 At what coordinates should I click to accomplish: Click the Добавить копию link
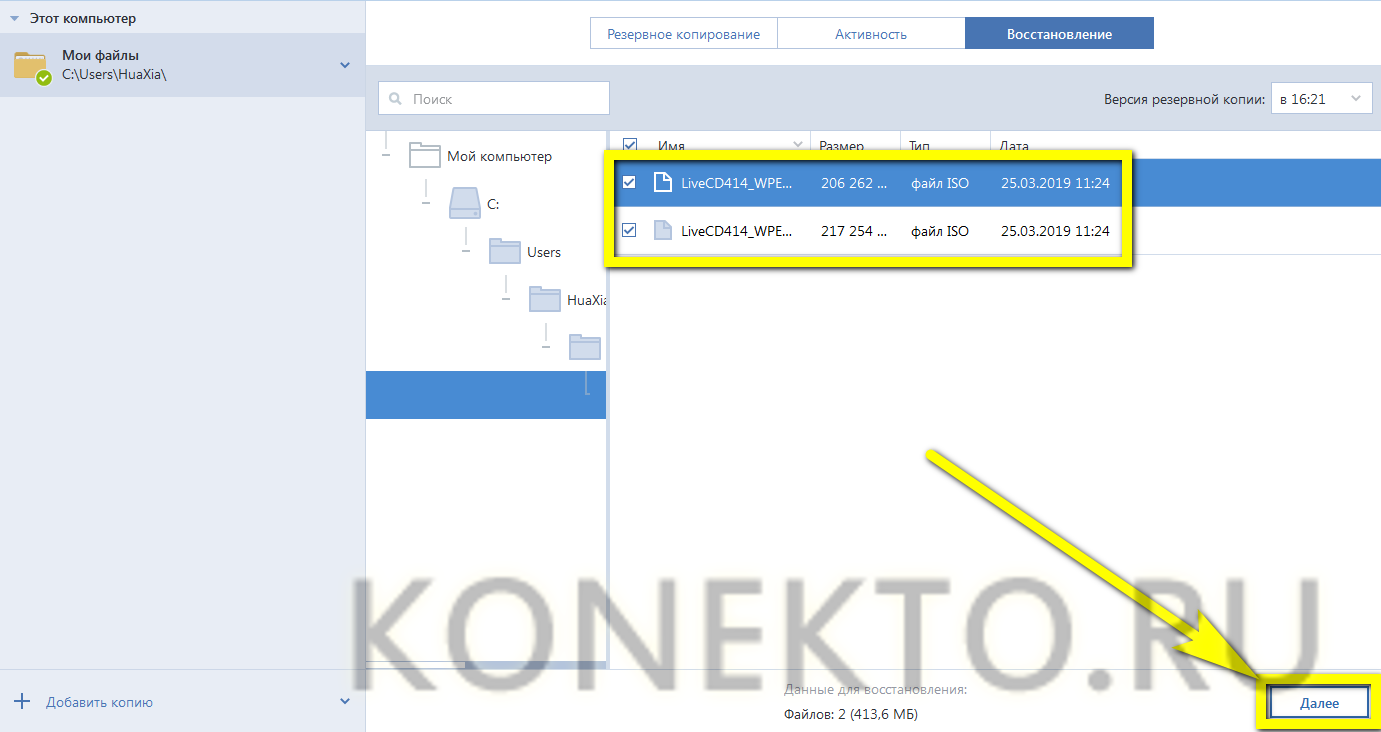pyautogui.click(x=99, y=702)
